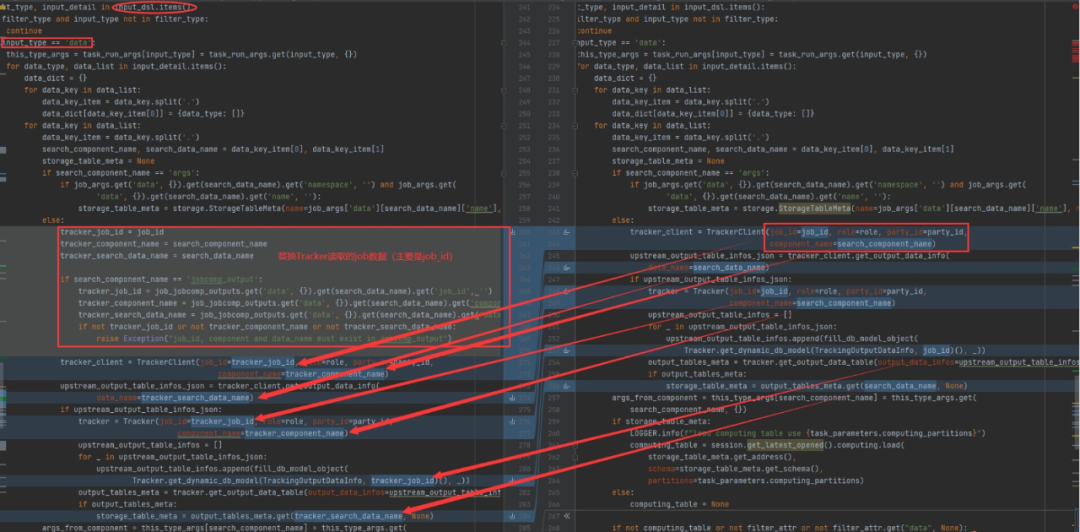Click the red error marker atop the right stripe

pos(1075,6)
